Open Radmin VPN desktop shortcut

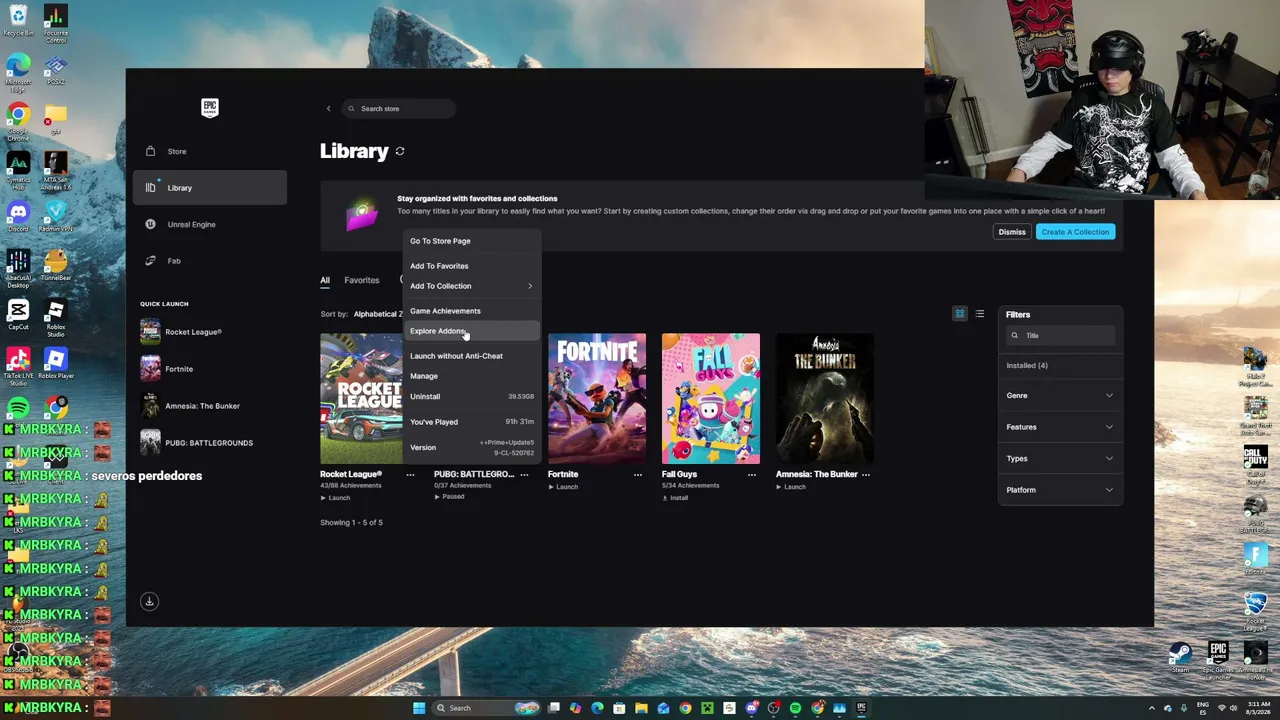(56, 216)
